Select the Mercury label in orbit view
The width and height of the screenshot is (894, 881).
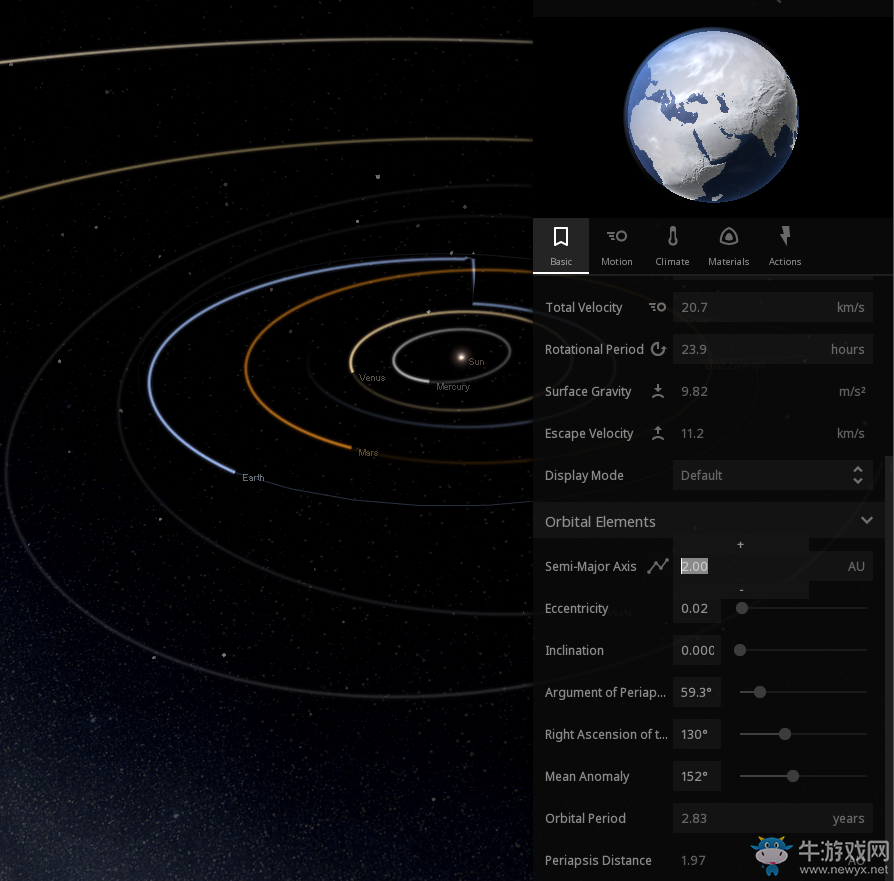(x=453, y=387)
